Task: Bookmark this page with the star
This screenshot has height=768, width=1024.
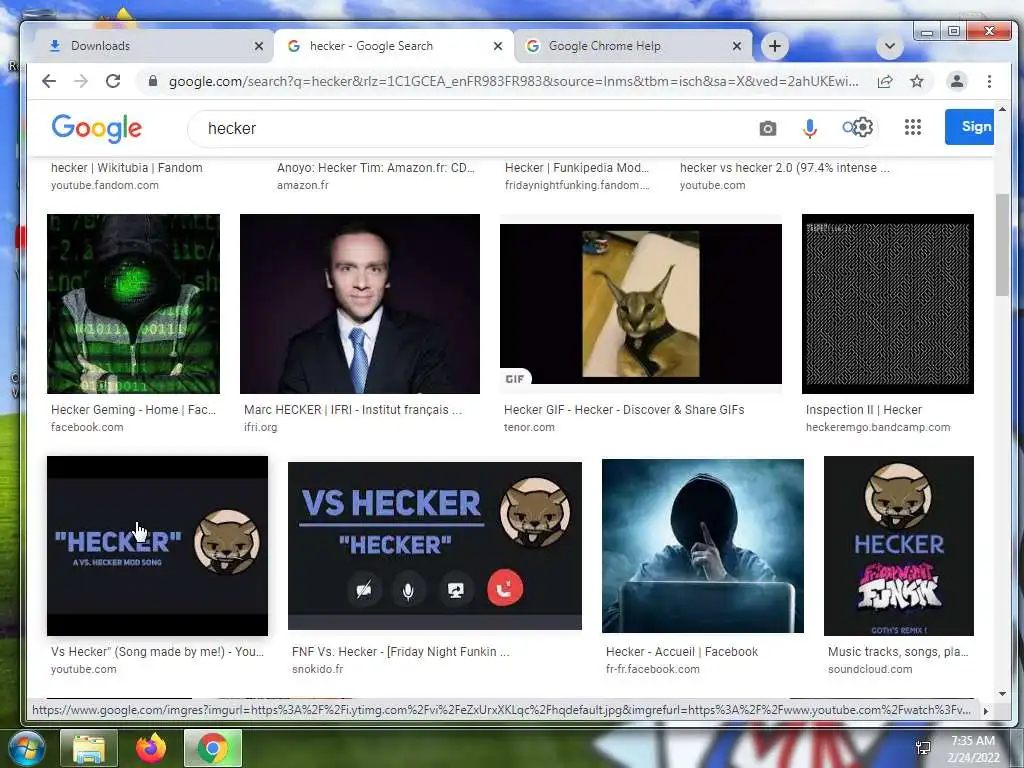Action: click(917, 81)
